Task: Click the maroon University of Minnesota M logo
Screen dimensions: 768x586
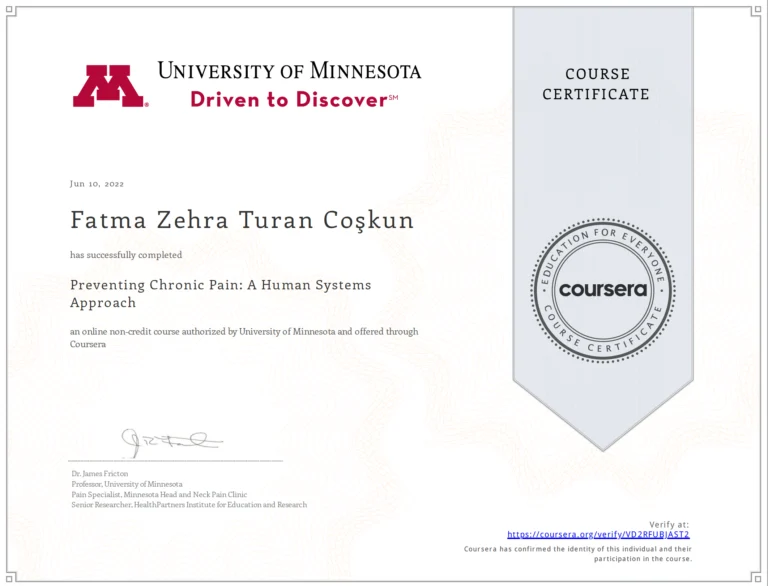Action: (x=110, y=86)
